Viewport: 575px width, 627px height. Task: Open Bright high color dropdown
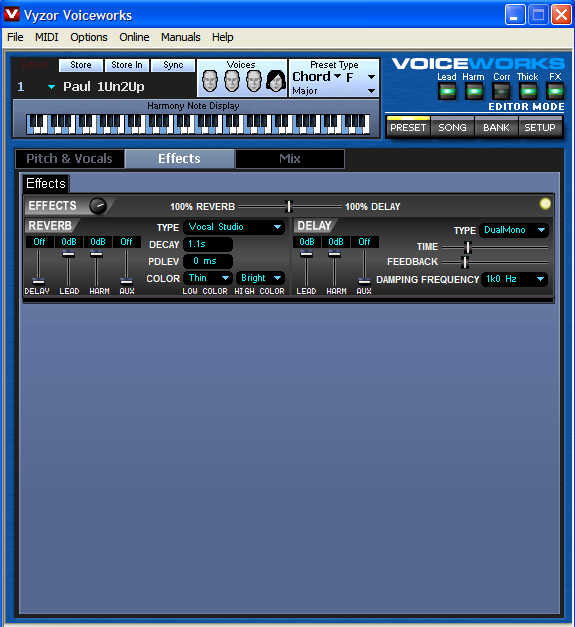click(x=260, y=278)
